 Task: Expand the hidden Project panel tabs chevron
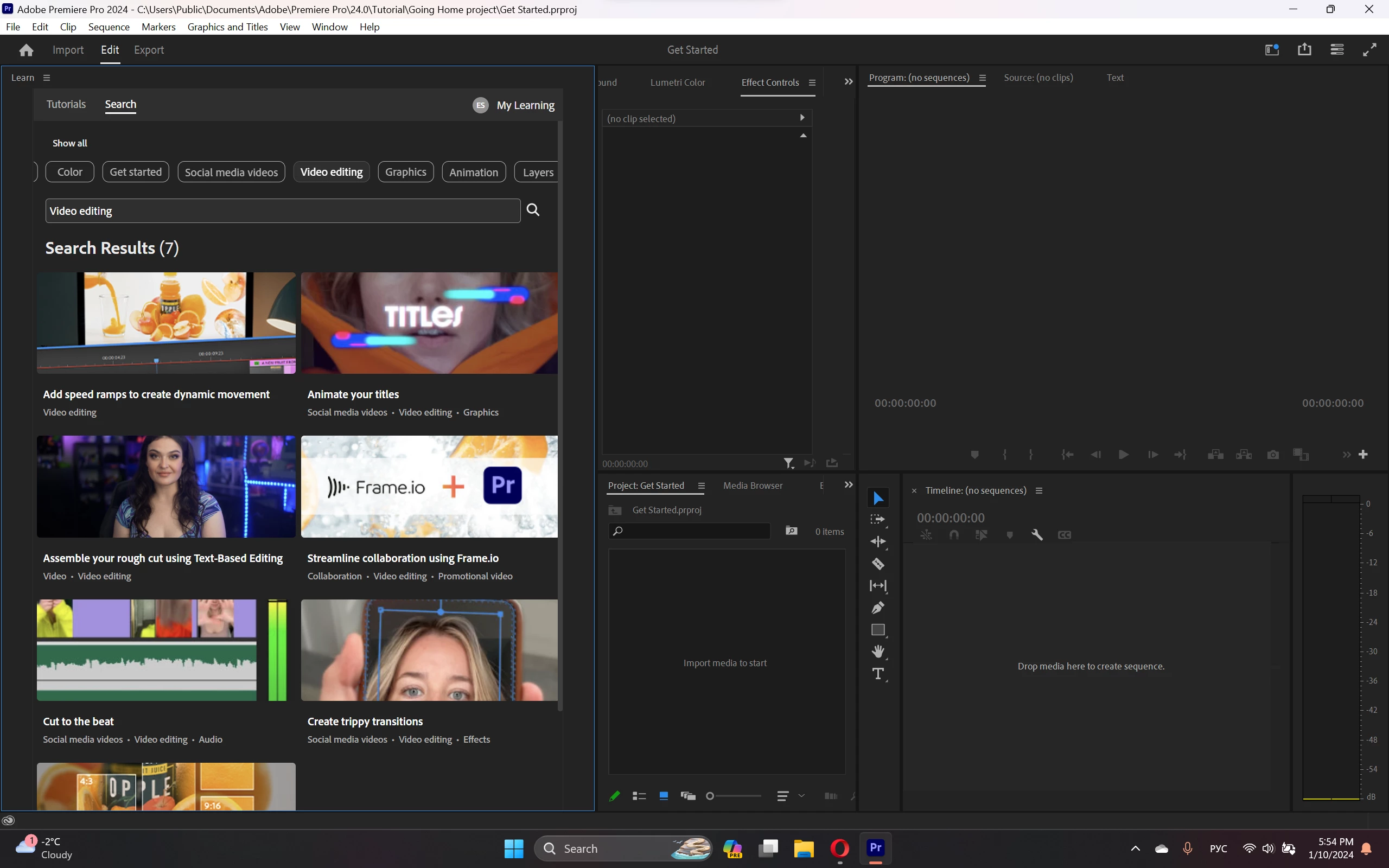pos(849,485)
